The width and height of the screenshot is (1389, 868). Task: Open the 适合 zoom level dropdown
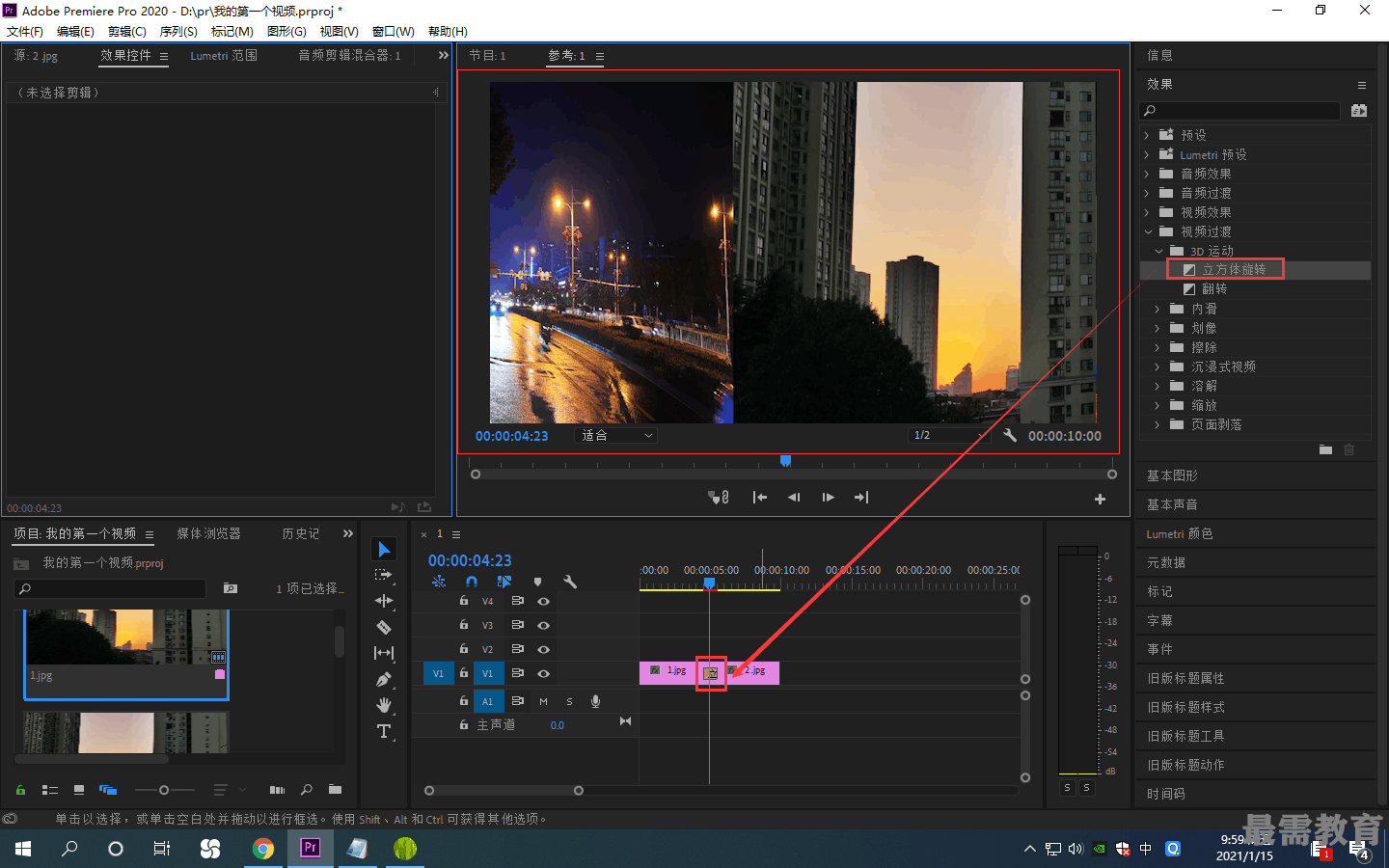coord(616,436)
